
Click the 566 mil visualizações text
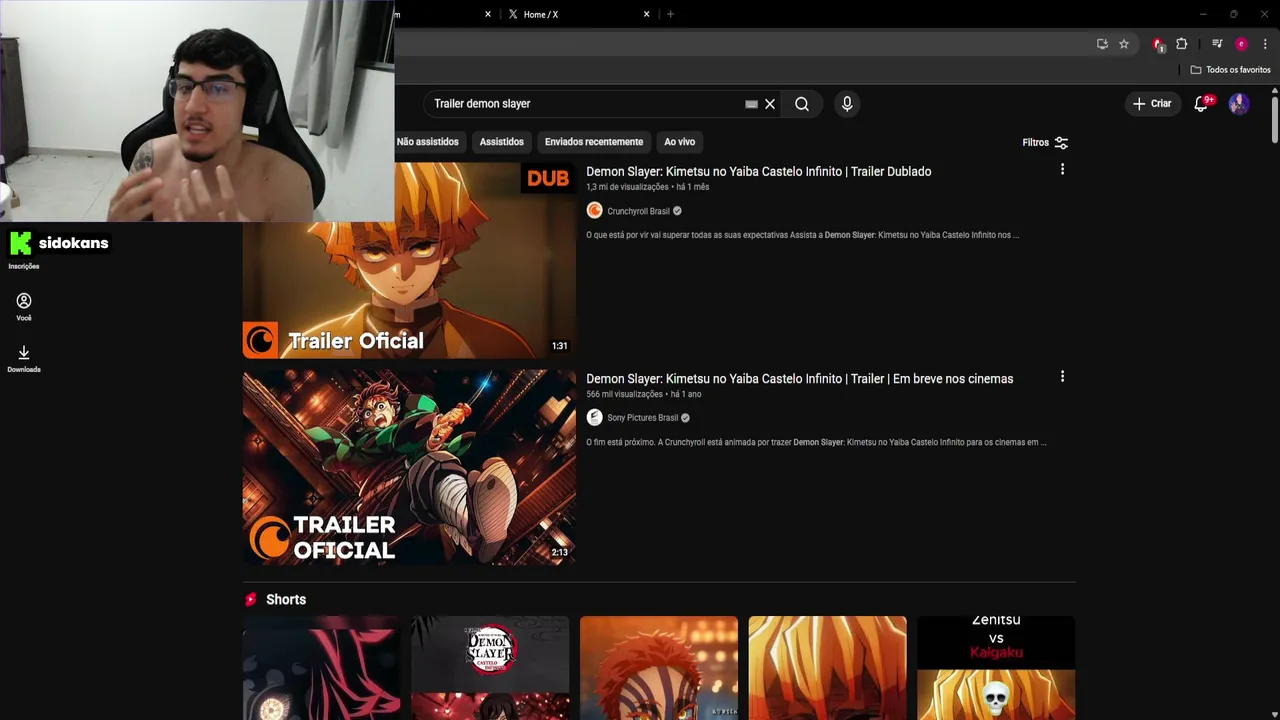(x=625, y=394)
